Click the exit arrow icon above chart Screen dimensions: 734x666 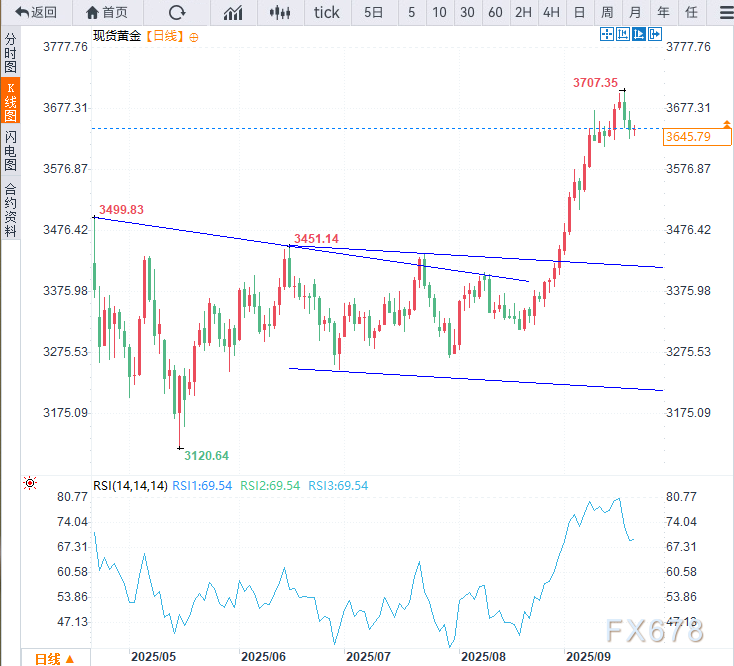click(655, 34)
